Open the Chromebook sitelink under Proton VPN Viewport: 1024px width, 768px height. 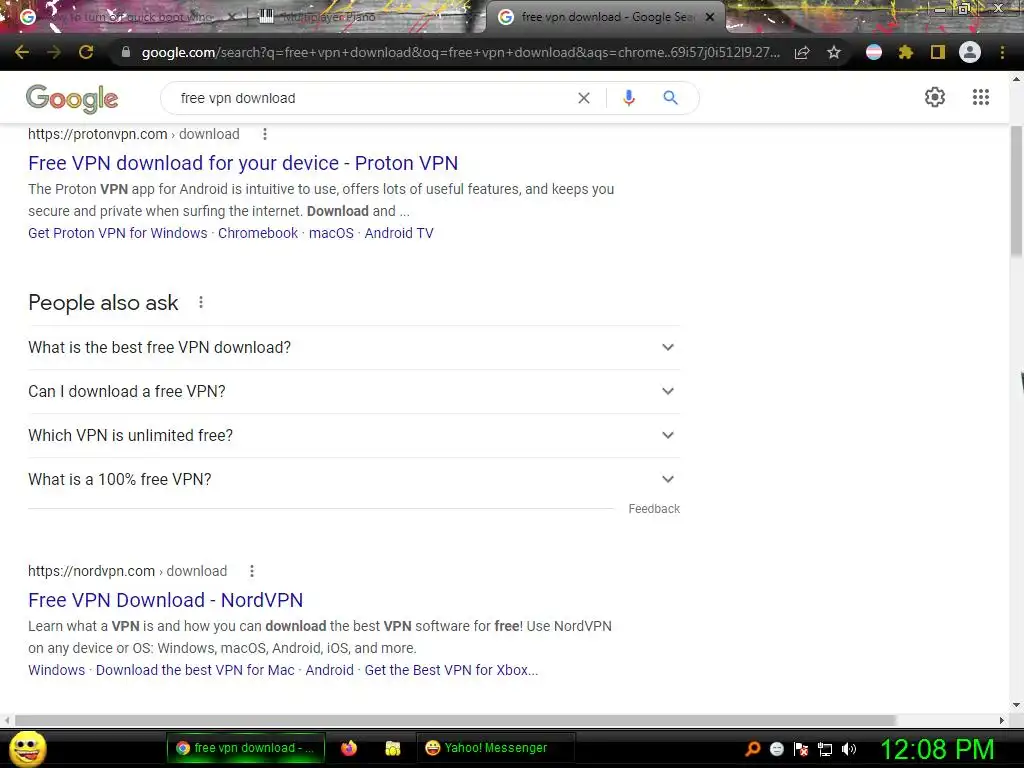258,233
